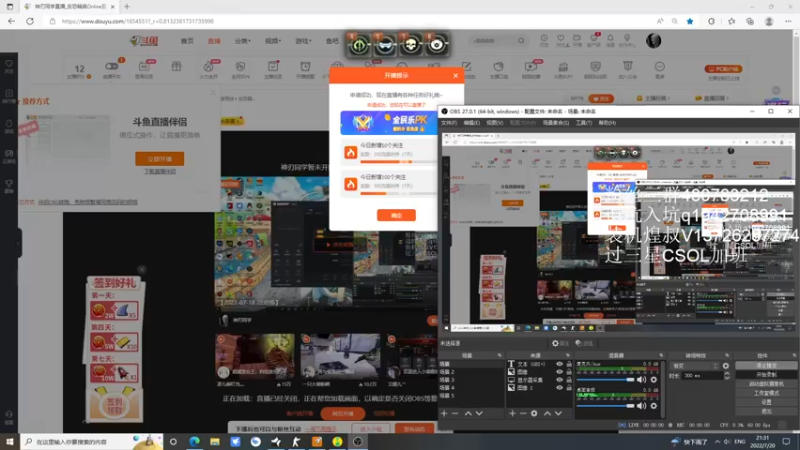Pop out the 场景 scenes dock panel

(x=499, y=355)
